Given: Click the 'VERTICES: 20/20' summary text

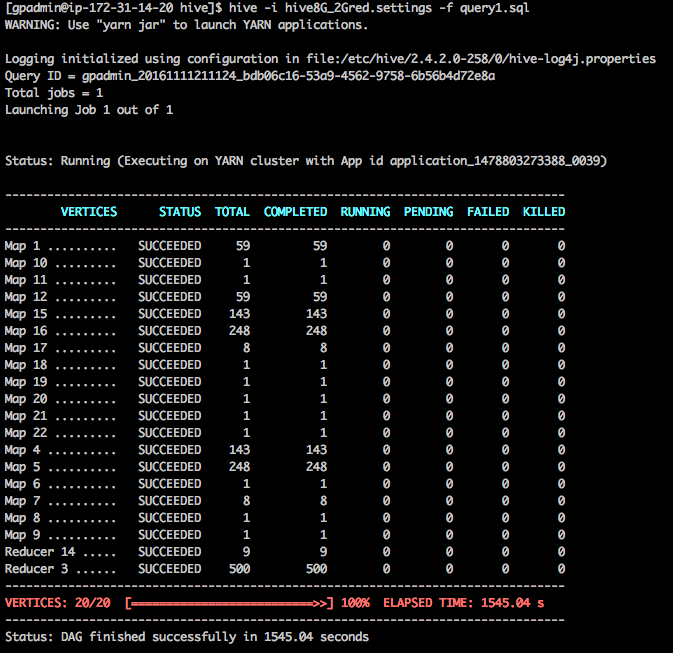Looking at the screenshot, I should click(58, 603).
